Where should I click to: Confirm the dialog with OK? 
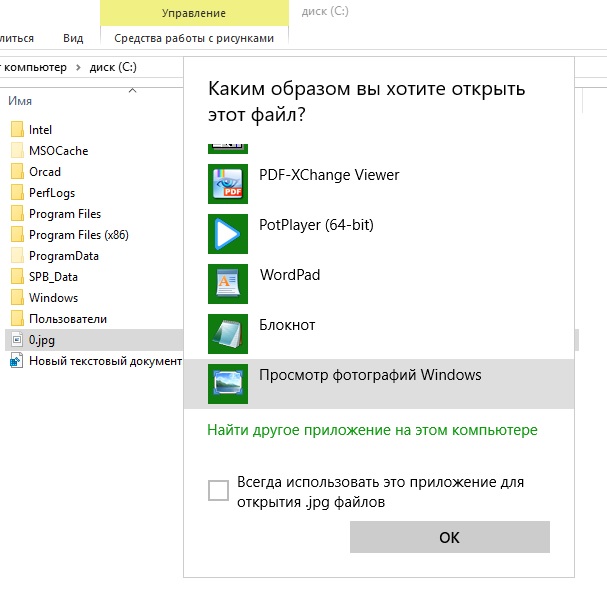pyautogui.click(x=449, y=537)
